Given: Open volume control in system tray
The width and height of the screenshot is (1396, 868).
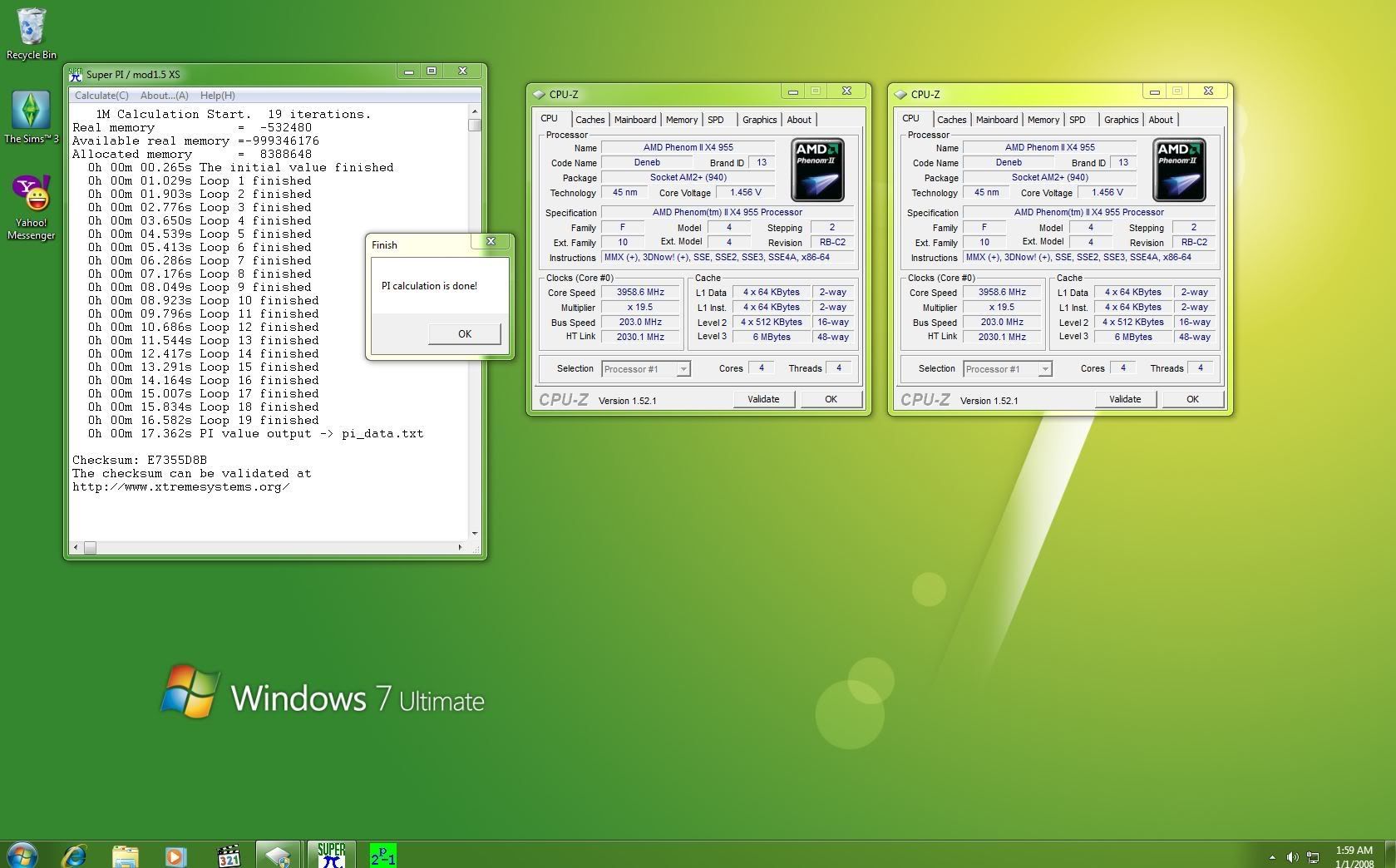Looking at the screenshot, I should [x=1292, y=857].
